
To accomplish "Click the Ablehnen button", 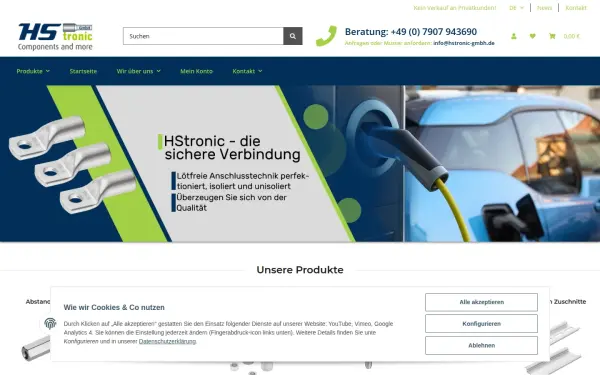I will (x=481, y=346).
